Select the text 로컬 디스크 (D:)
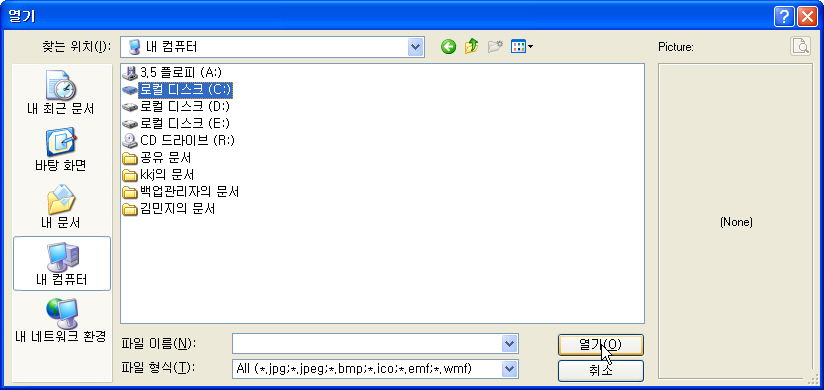Screen dimensions: 824x390 pyautogui.click(x=185, y=107)
